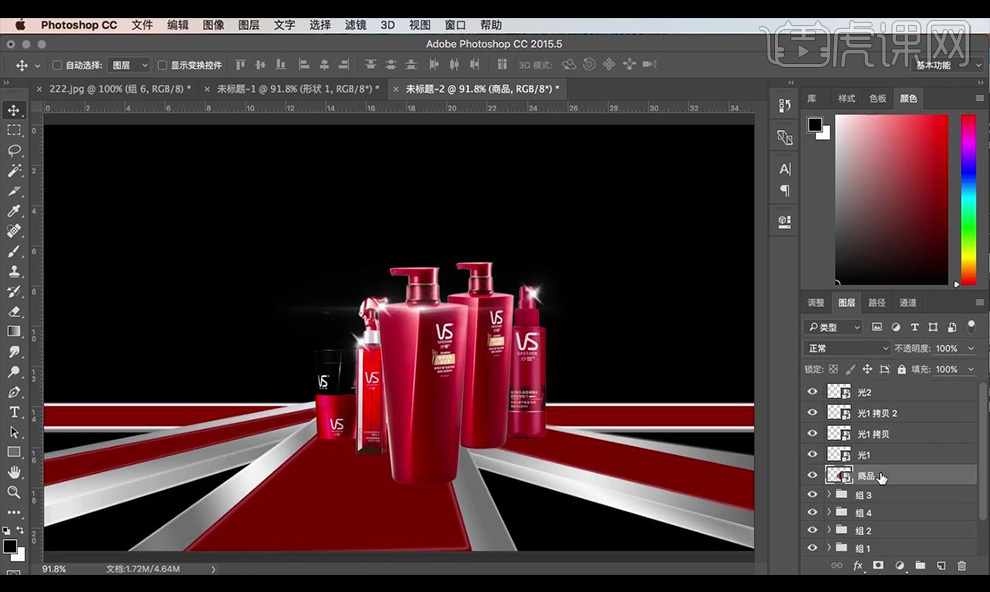The image size is (990, 592).
Task: Click the vertical hue spectrum slider
Action: pyautogui.click(x=968, y=200)
